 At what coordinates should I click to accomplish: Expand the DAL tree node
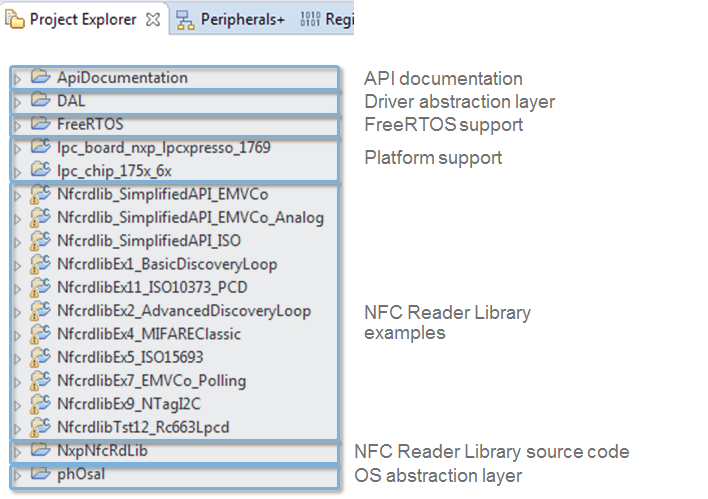click(18, 103)
